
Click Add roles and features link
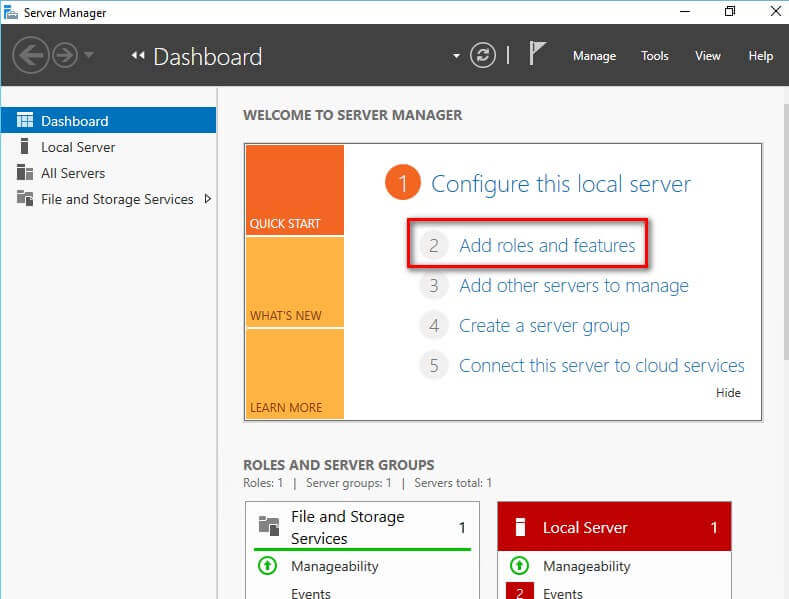(x=547, y=246)
